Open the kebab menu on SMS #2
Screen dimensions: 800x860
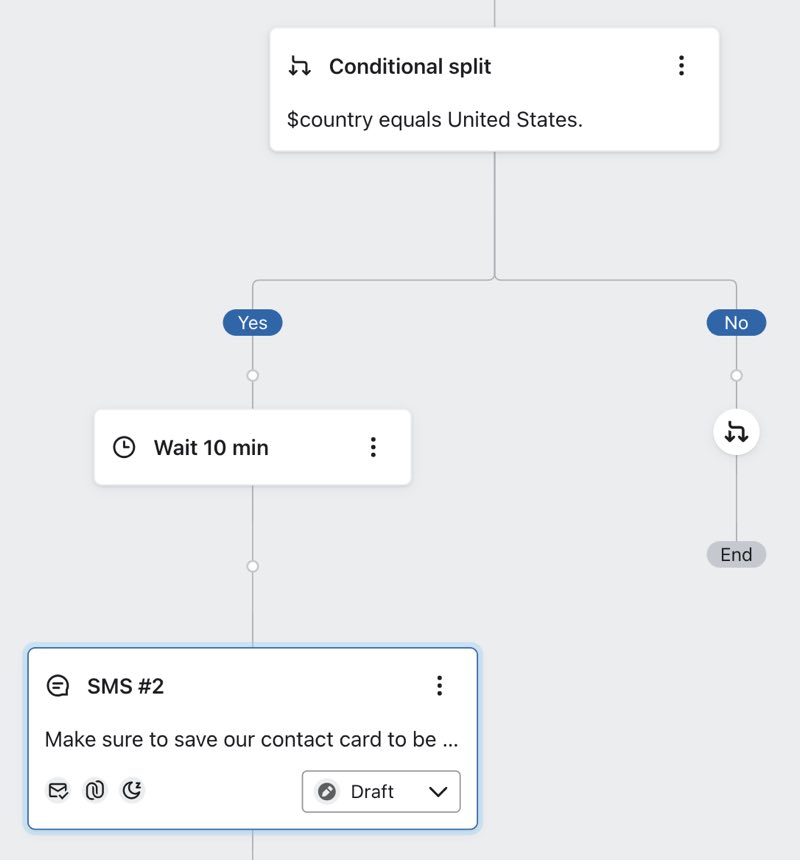pos(439,686)
